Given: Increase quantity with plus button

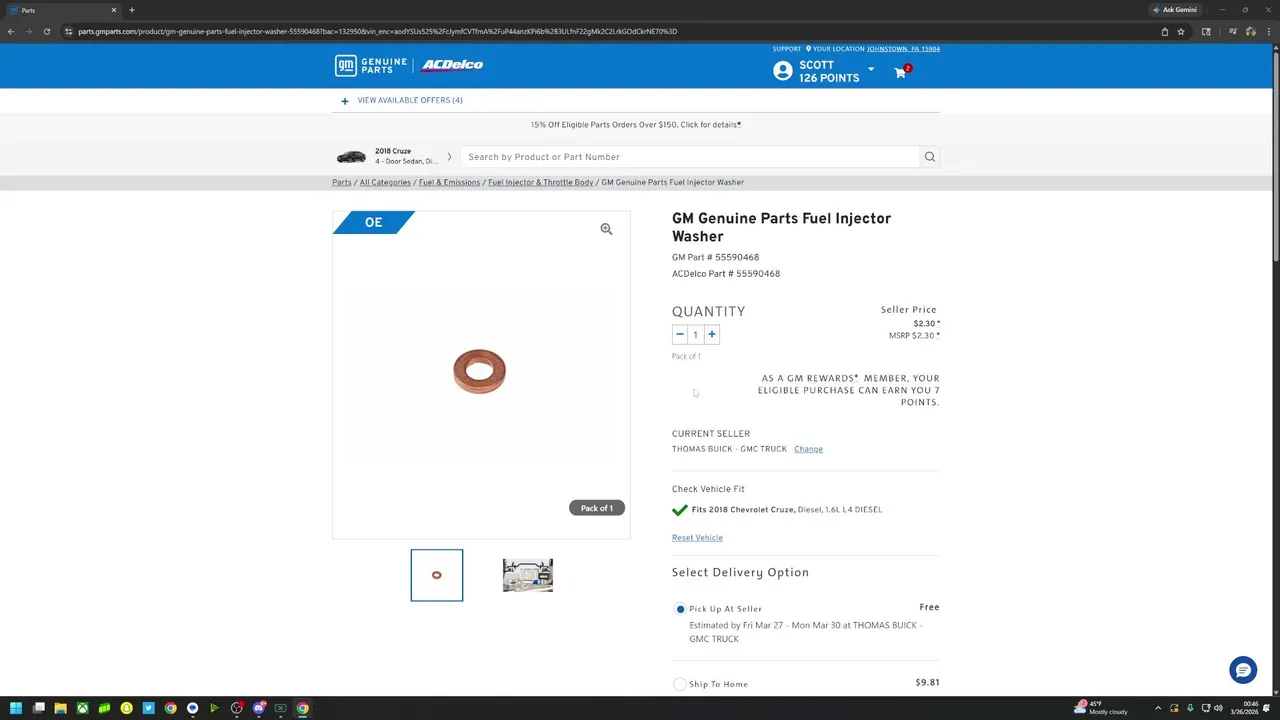Looking at the screenshot, I should (712, 335).
